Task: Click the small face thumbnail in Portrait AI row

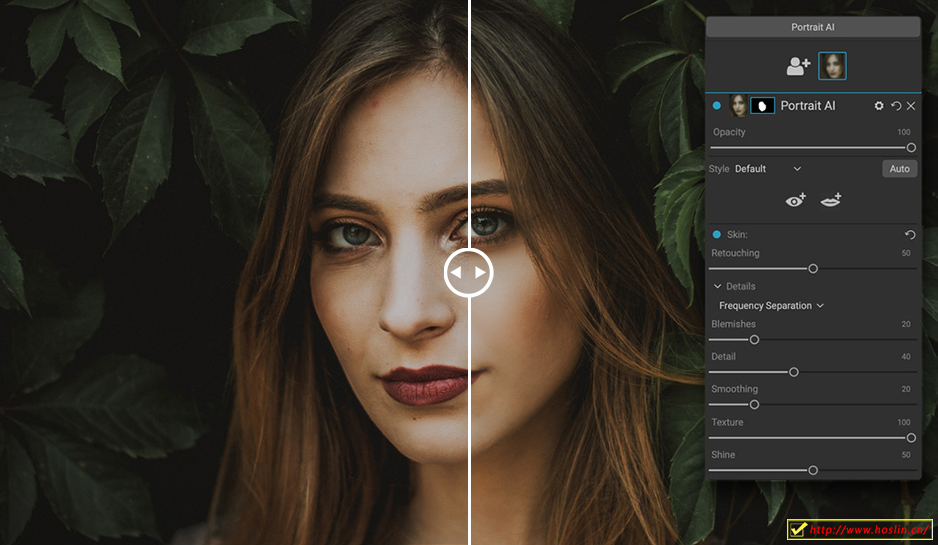Action: (738, 105)
